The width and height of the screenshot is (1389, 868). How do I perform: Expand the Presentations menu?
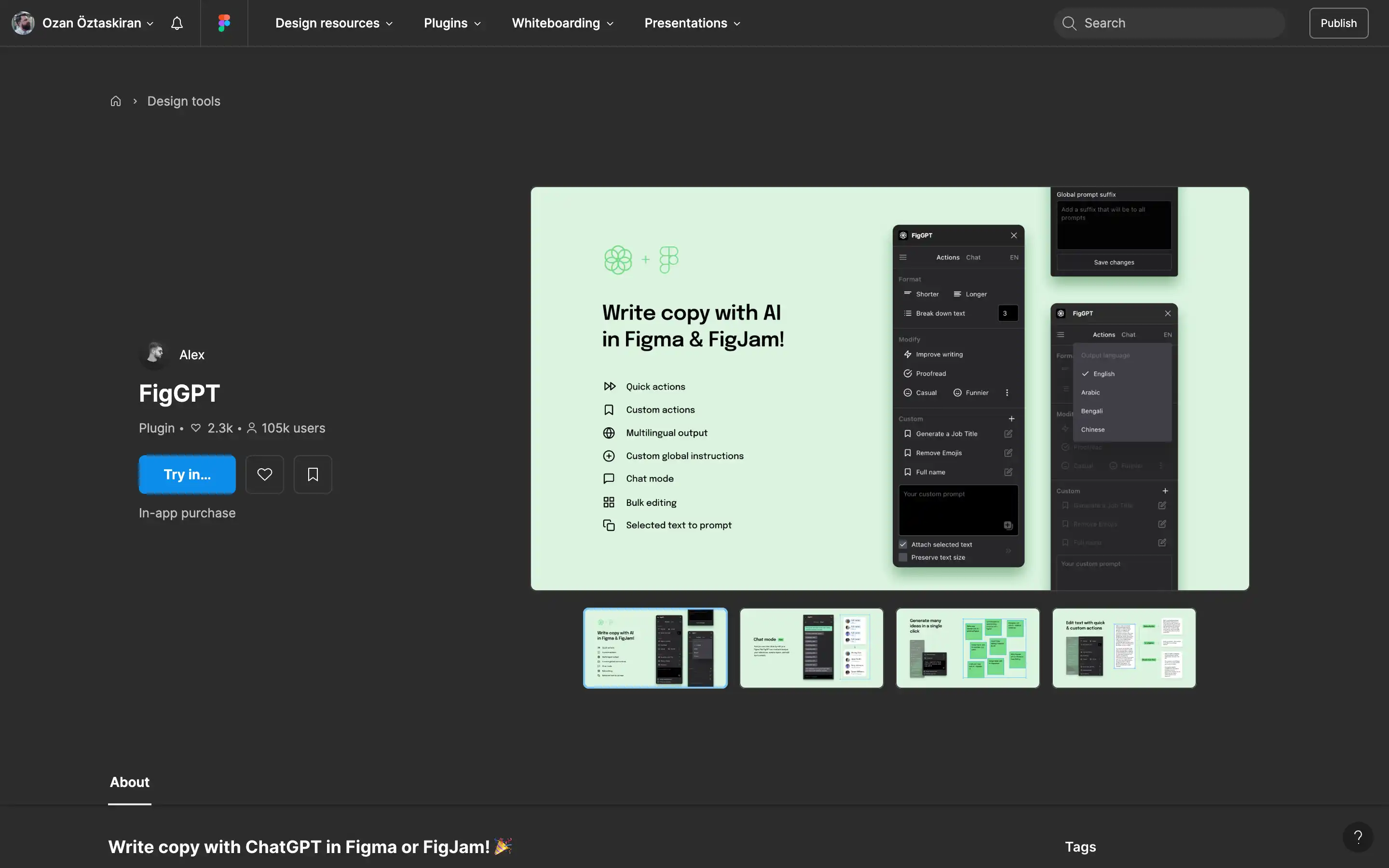692,23
